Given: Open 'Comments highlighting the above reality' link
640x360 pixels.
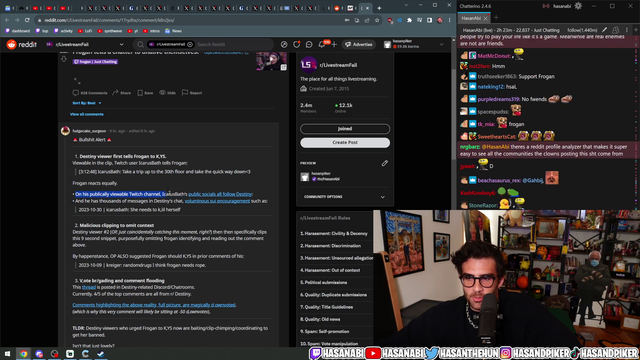Looking at the screenshot, I should click(x=154, y=305).
